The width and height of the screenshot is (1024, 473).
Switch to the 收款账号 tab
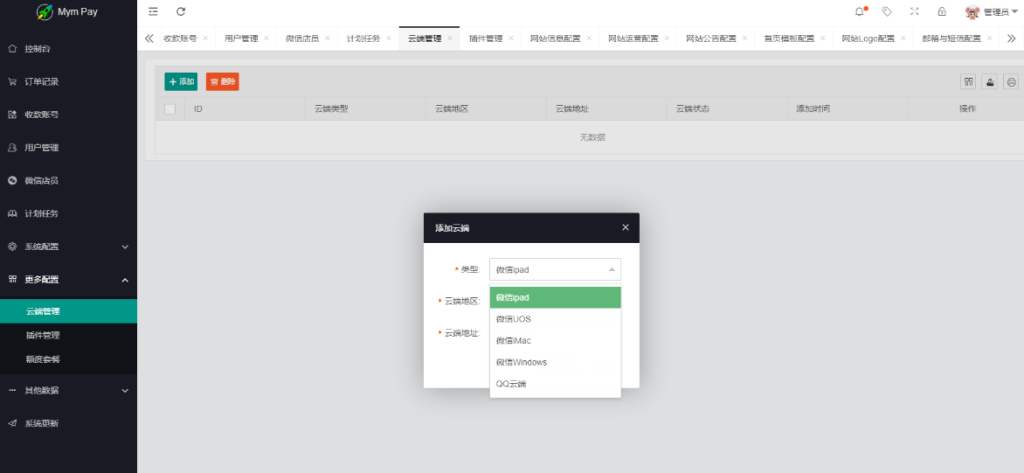[x=180, y=39]
